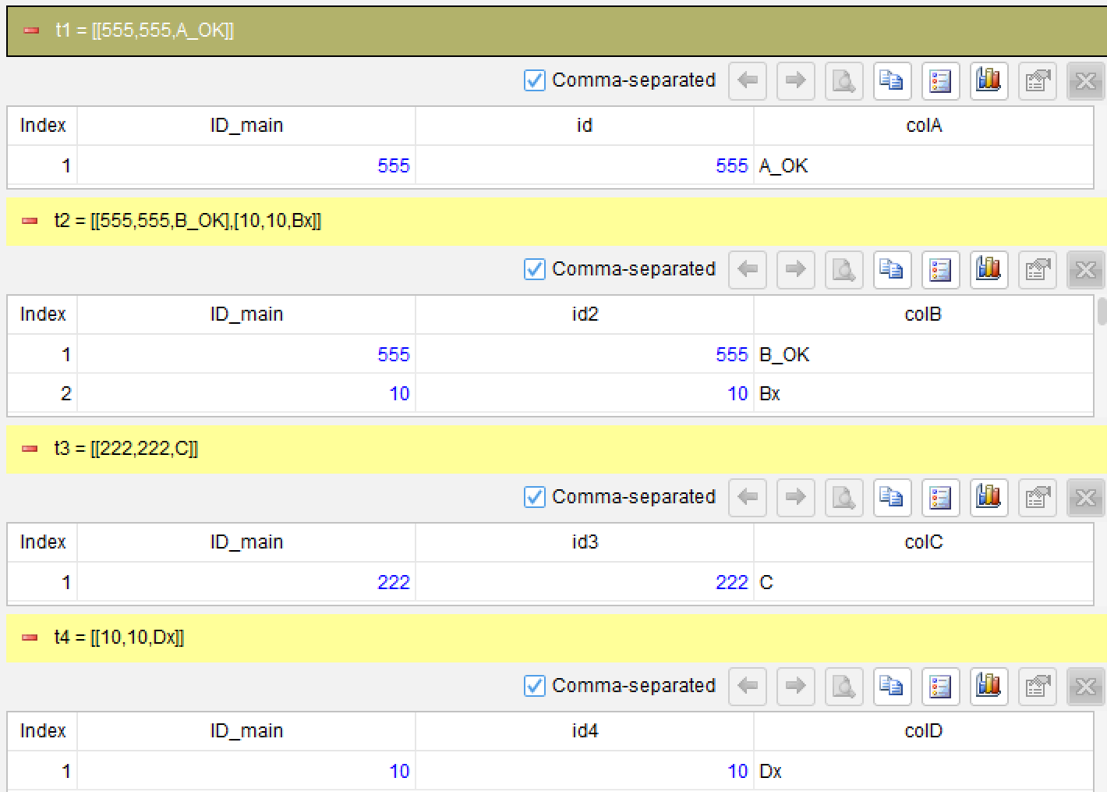Image resolution: width=1107 pixels, height=792 pixels.
Task: Collapse the t4 variable section
Action: click(x=30, y=637)
